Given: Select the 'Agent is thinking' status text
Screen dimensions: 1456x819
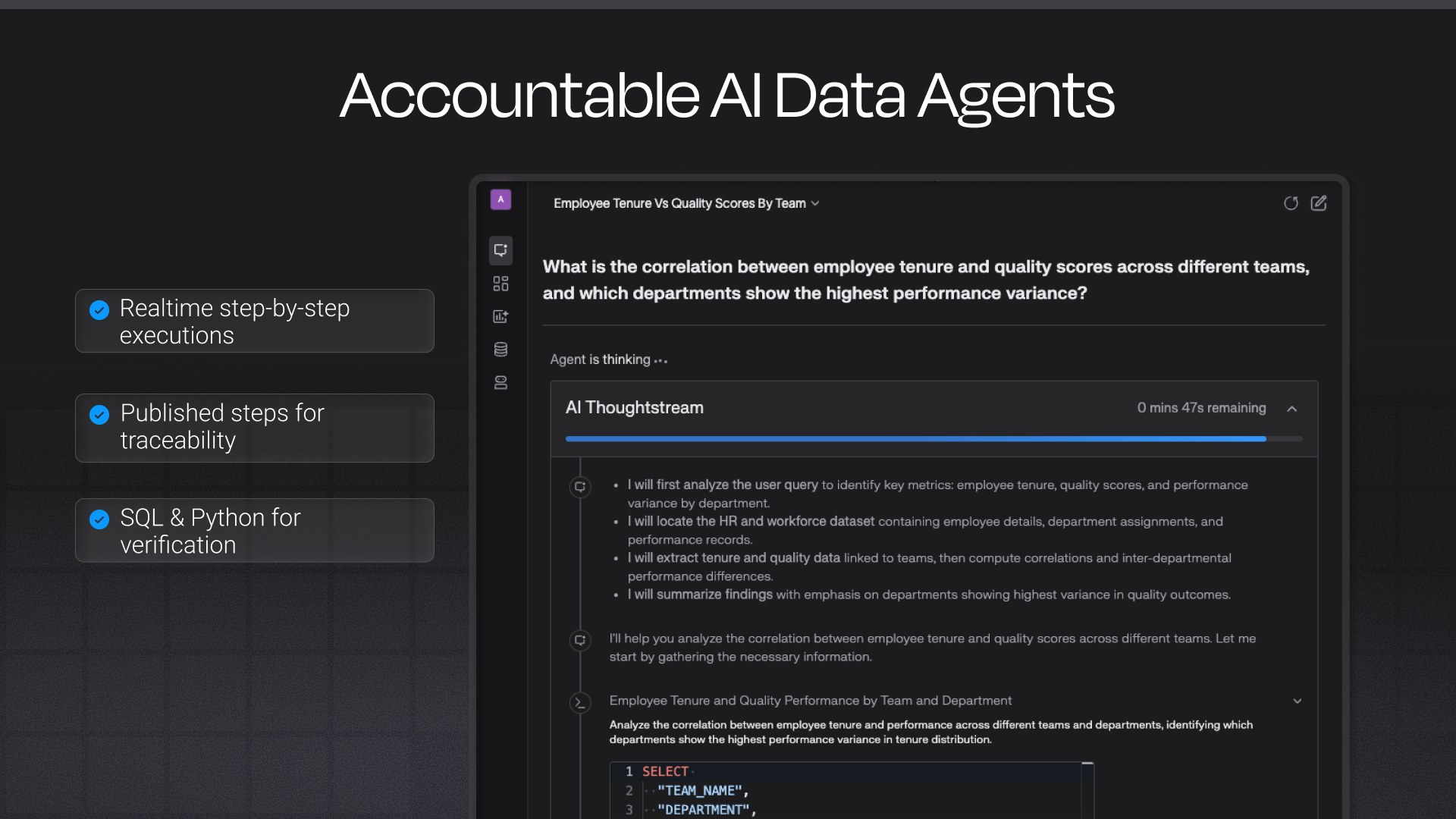Looking at the screenshot, I should coord(608,359).
